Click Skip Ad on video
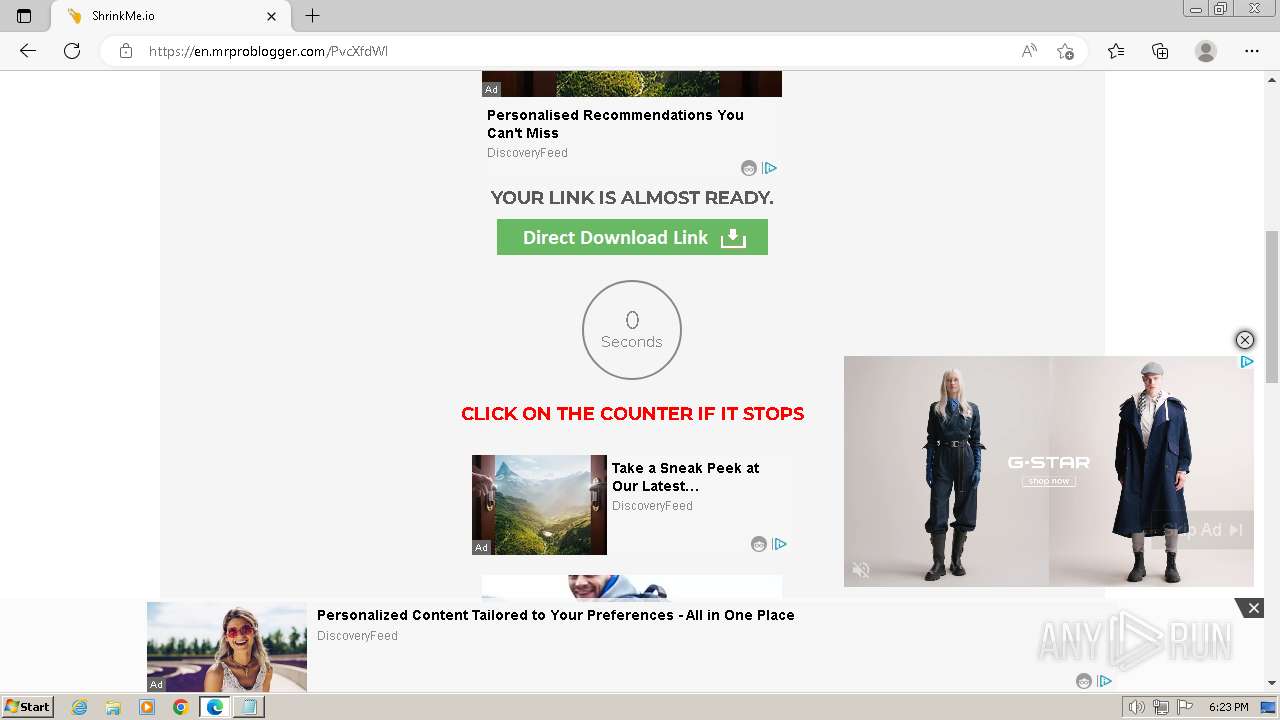1280x720 pixels. [x=1202, y=530]
